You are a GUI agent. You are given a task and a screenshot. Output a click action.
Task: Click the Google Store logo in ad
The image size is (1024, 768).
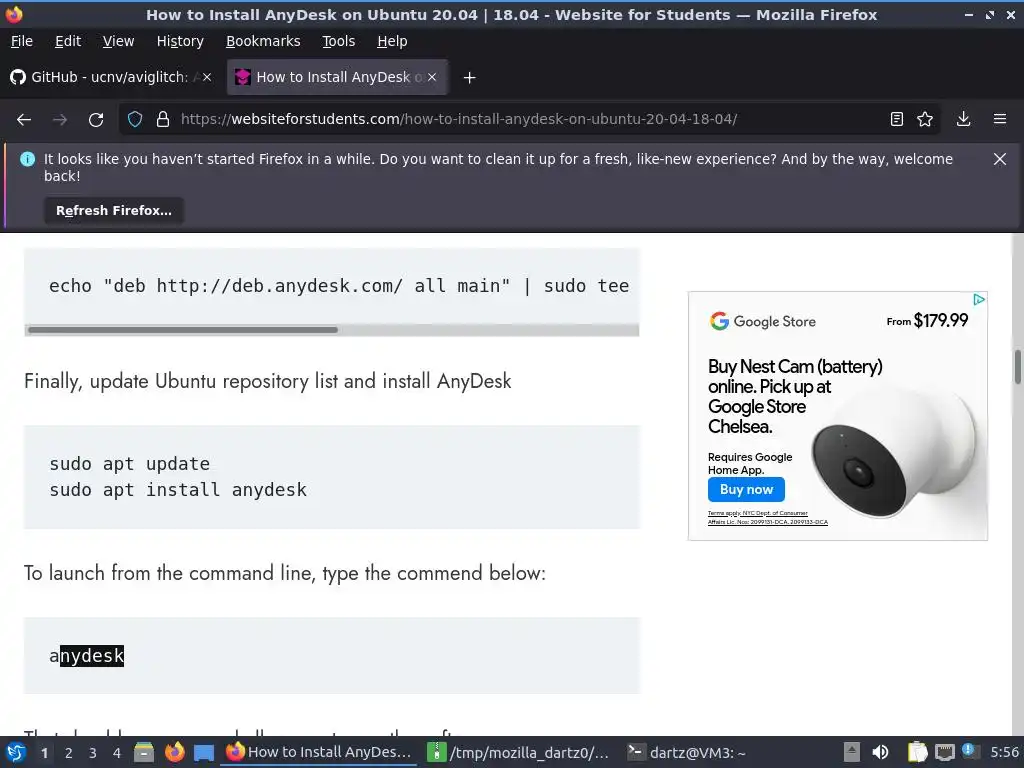tap(763, 321)
